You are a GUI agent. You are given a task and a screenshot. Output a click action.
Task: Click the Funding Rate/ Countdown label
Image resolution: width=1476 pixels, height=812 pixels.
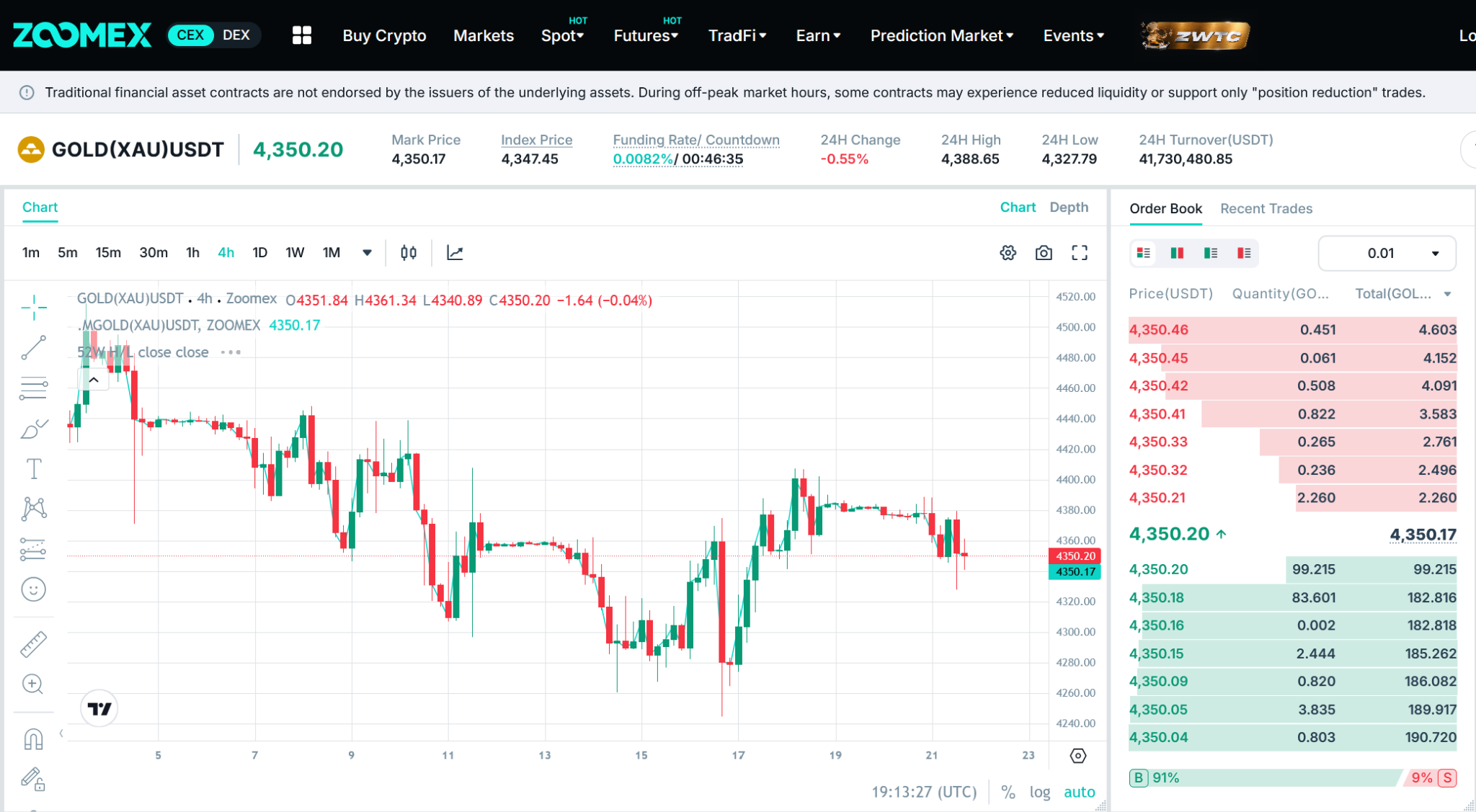(x=695, y=140)
